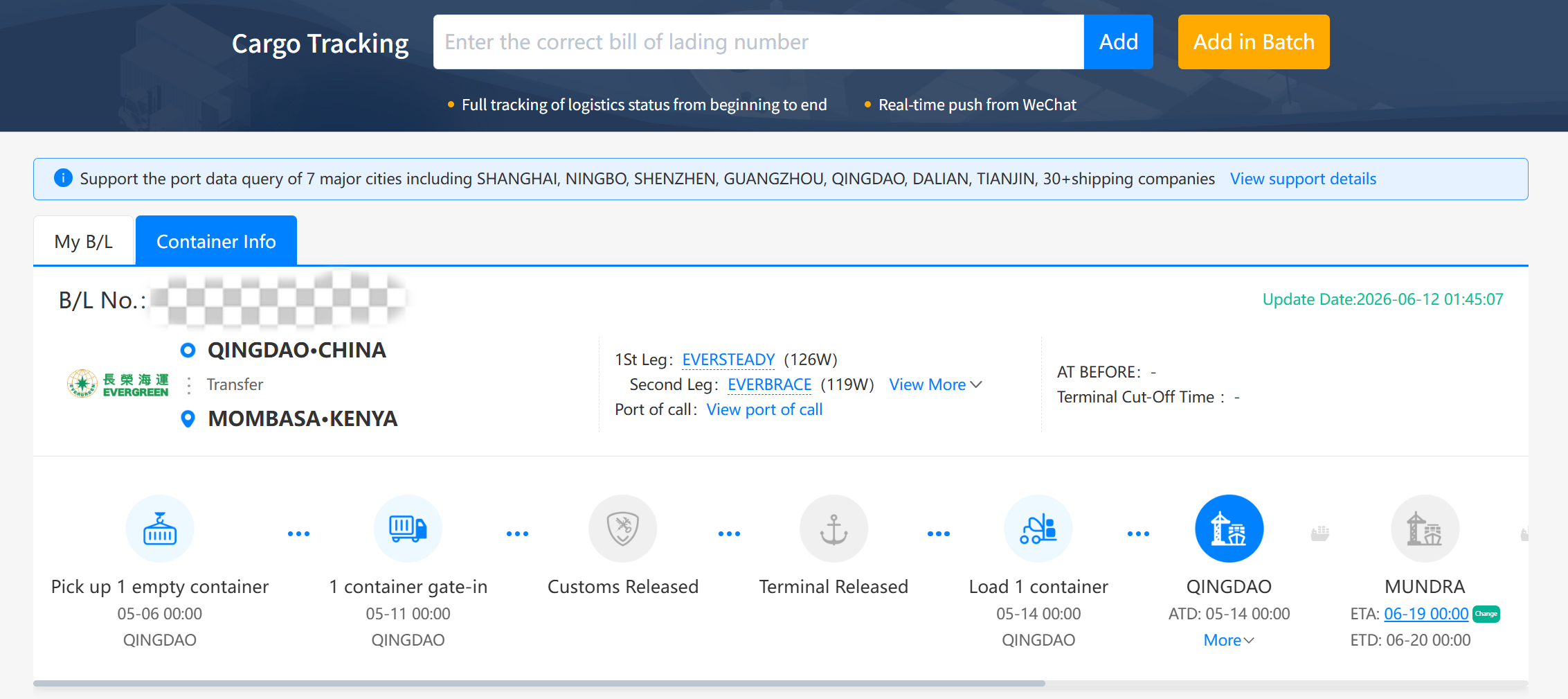Click the 1 container gate-in text
1568x699 pixels.
coord(408,587)
